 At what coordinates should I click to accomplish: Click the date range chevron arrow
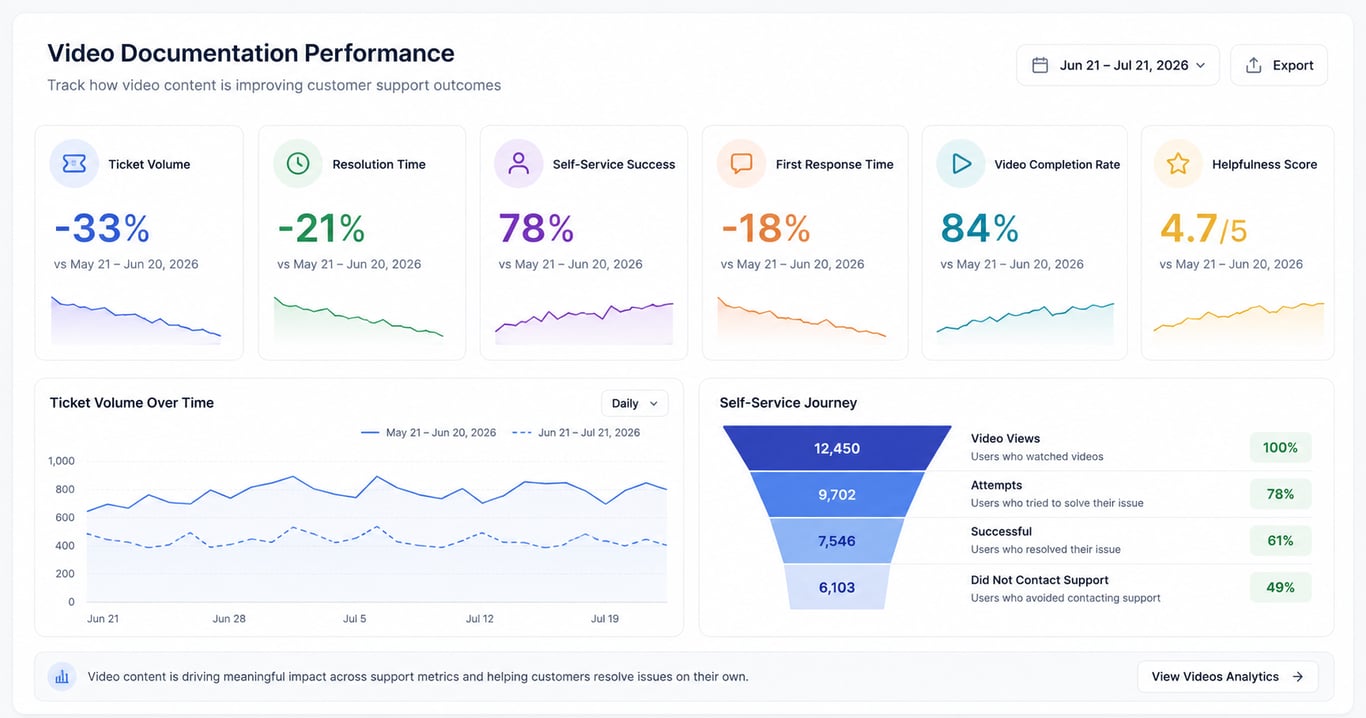[x=1200, y=65]
